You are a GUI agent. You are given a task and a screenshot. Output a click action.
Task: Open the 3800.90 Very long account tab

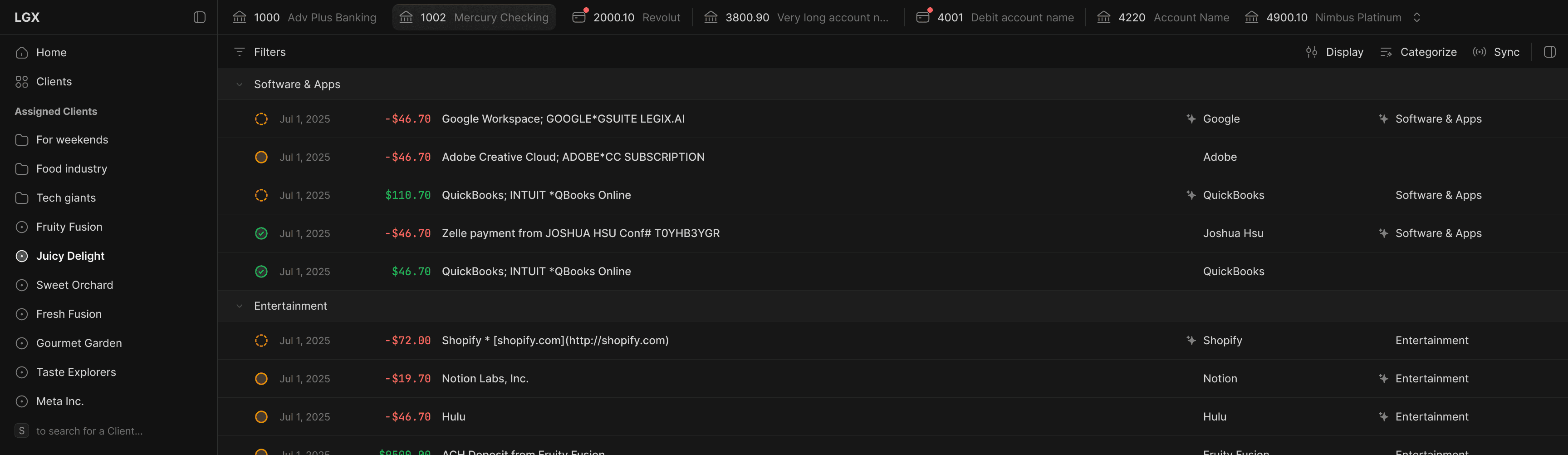click(x=796, y=17)
